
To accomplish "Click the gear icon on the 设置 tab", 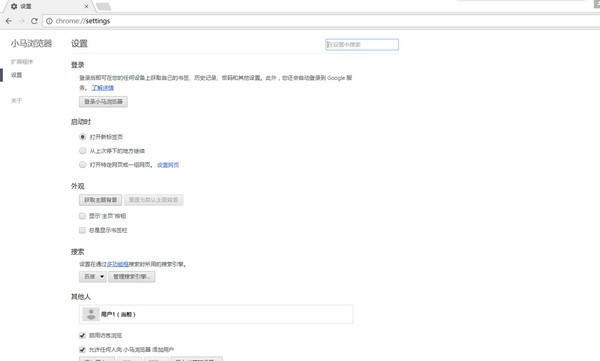I will pyautogui.click(x=14, y=6).
